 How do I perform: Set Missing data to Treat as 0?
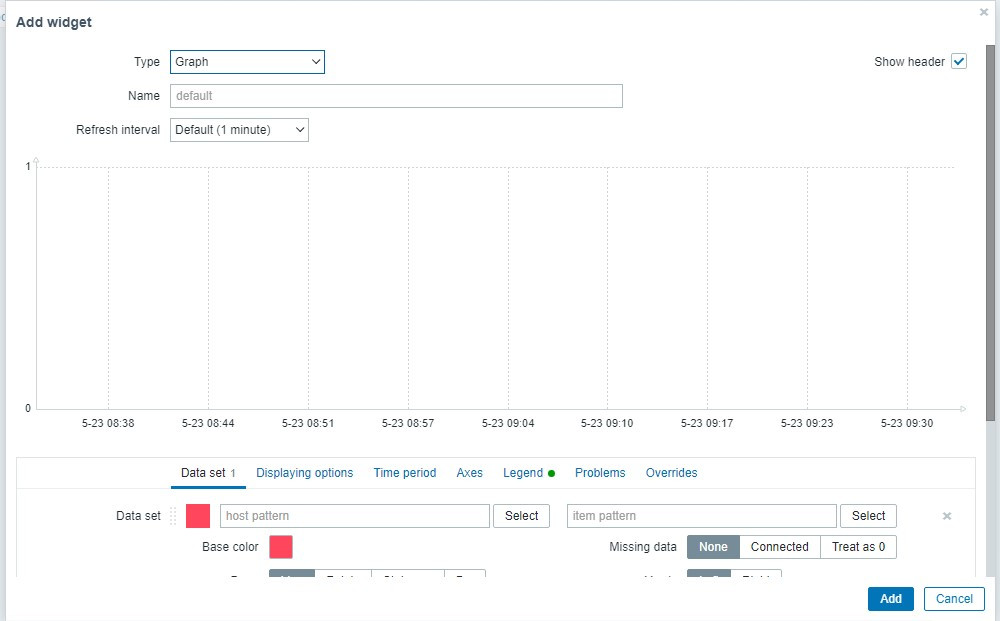[858, 547]
